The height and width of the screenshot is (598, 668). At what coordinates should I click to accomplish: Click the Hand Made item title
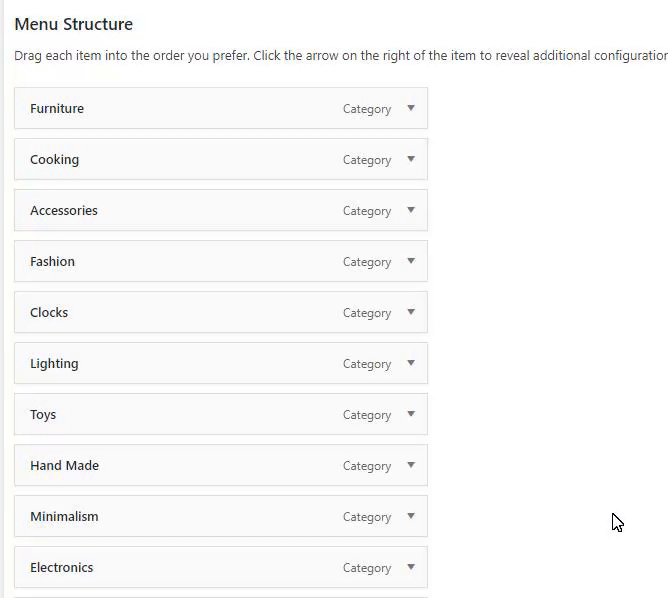(x=64, y=465)
